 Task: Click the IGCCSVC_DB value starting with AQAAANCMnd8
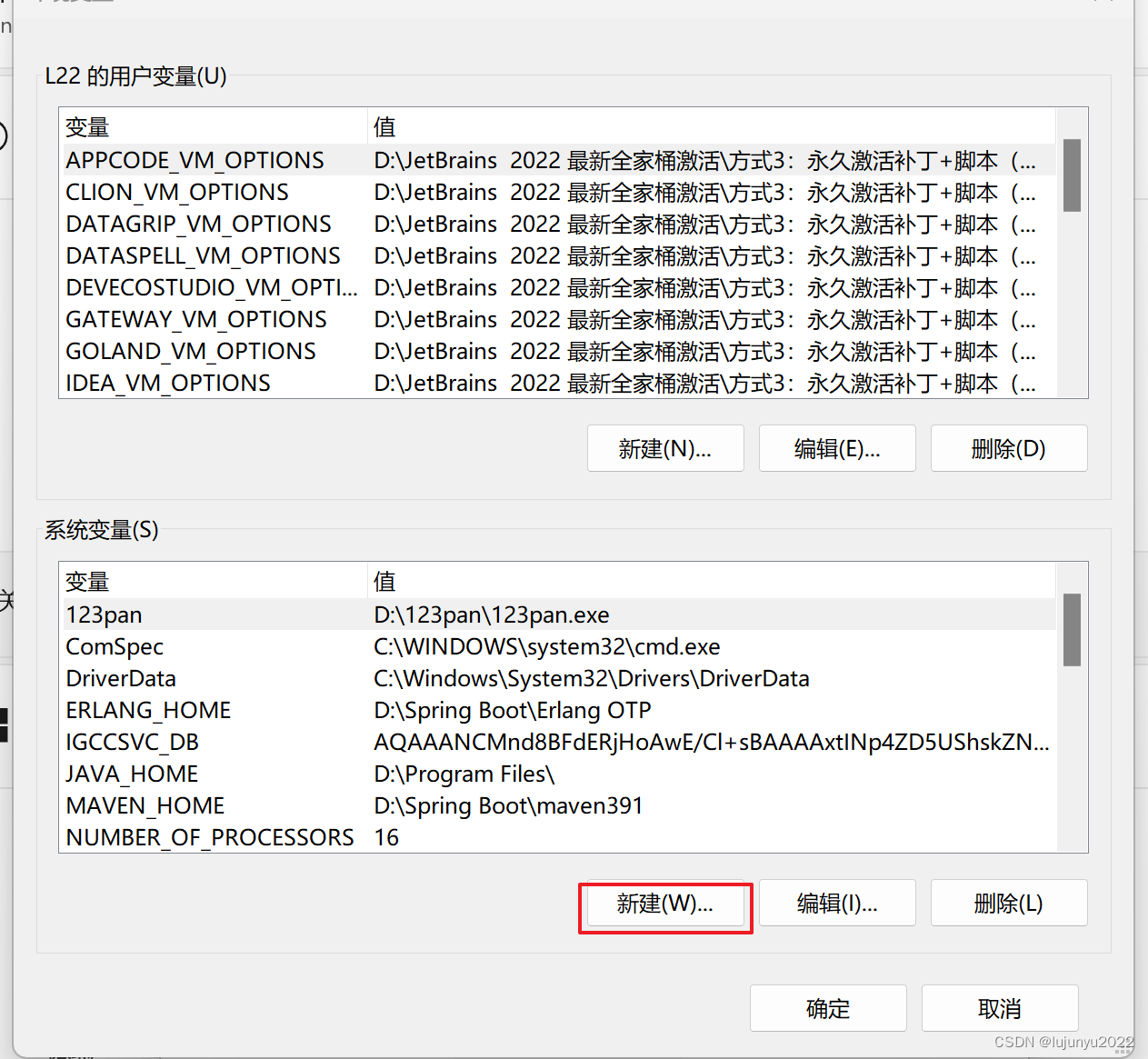pyautogui.click(x=712, y=742)
